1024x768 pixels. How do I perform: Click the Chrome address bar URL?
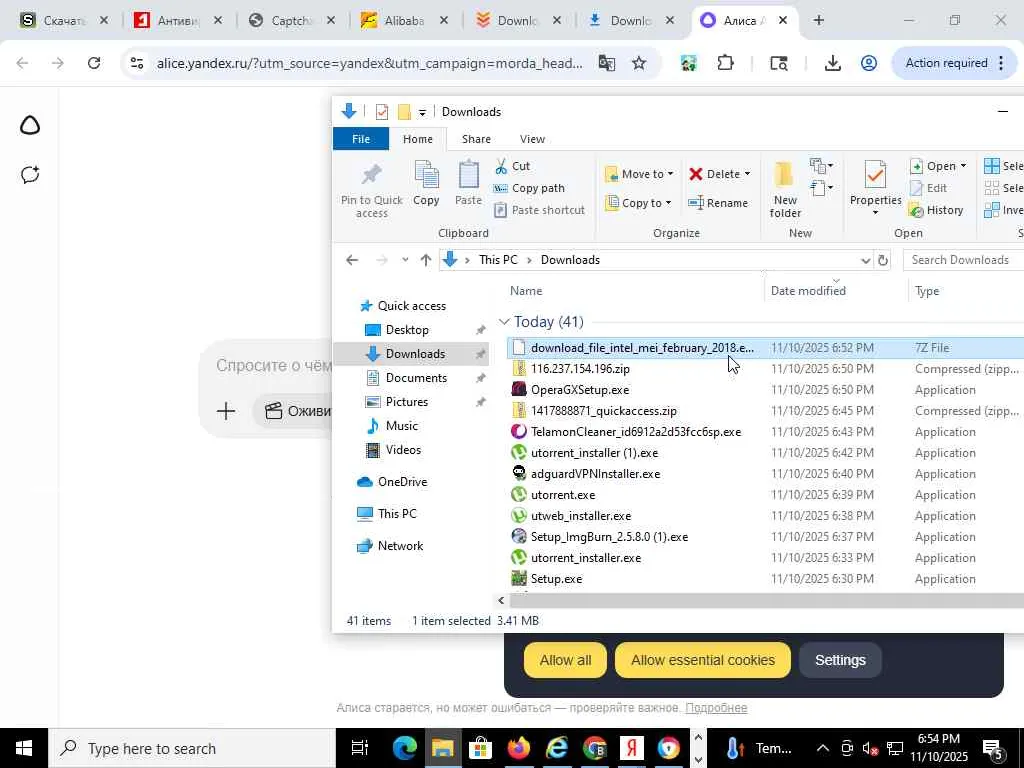click(x=369, y=63)
